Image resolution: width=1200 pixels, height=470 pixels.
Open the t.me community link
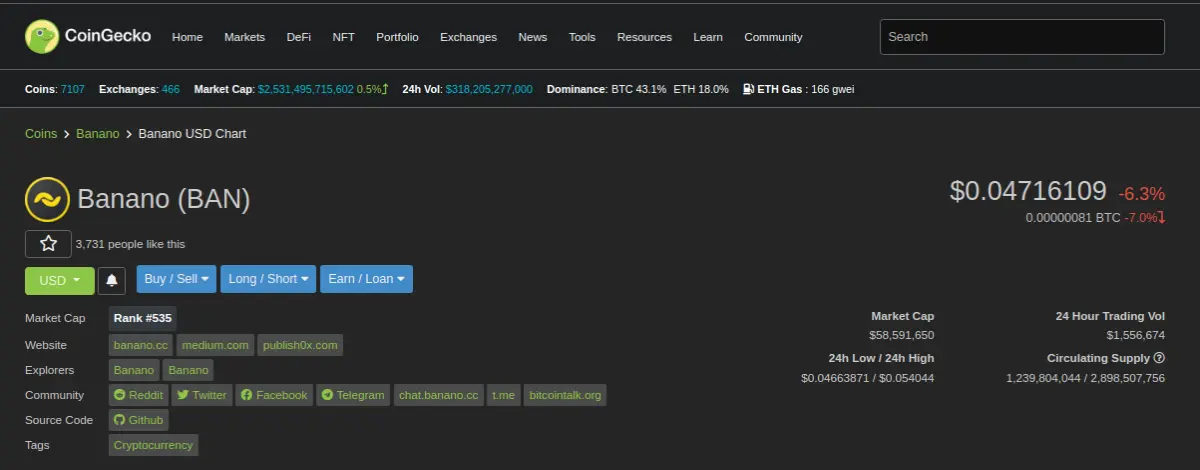503,395
